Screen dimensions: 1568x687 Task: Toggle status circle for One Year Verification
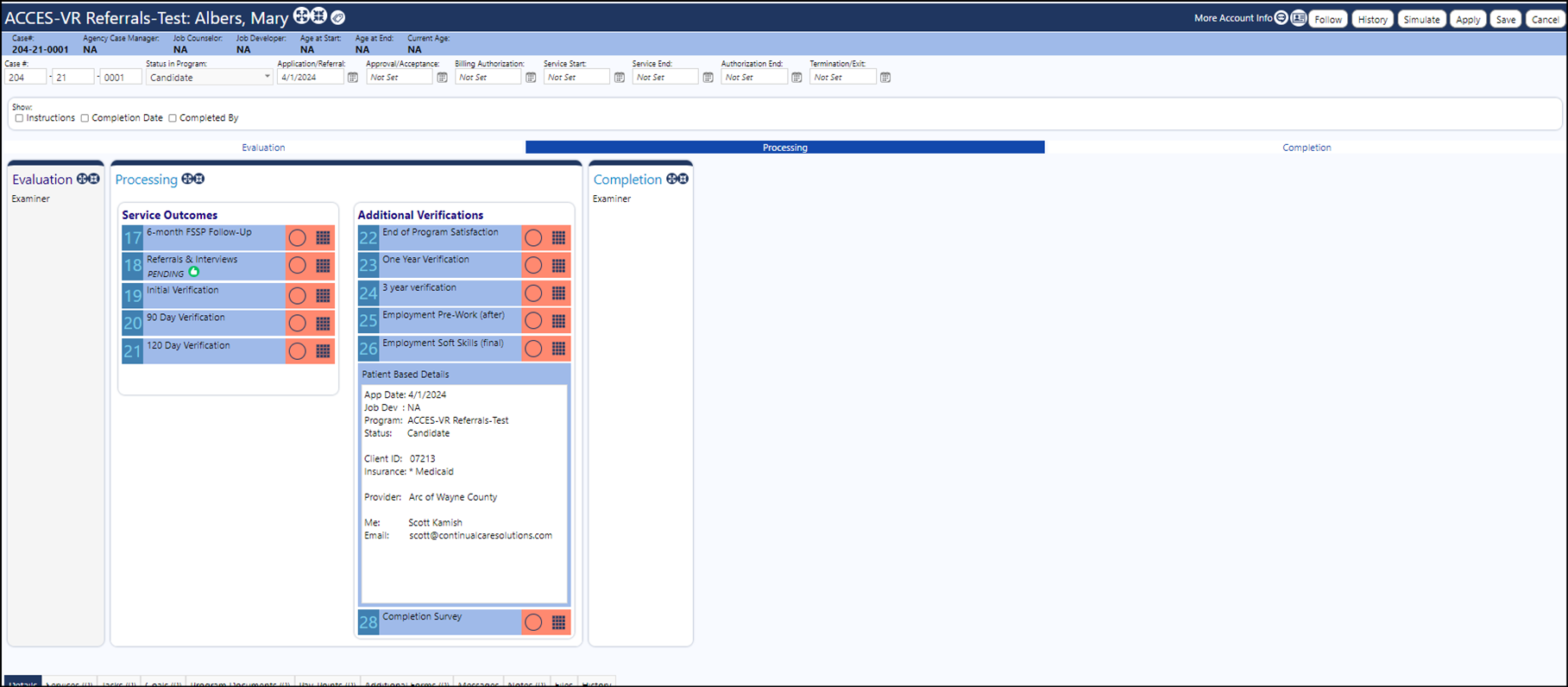point(533,265)
